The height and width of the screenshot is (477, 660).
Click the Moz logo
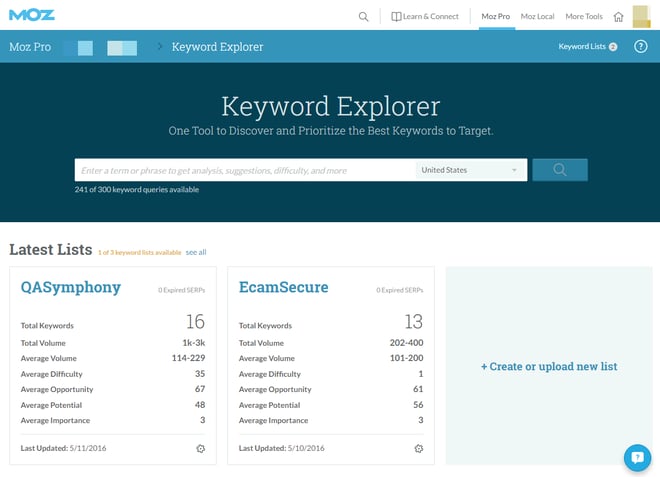(x=33, y=15)
